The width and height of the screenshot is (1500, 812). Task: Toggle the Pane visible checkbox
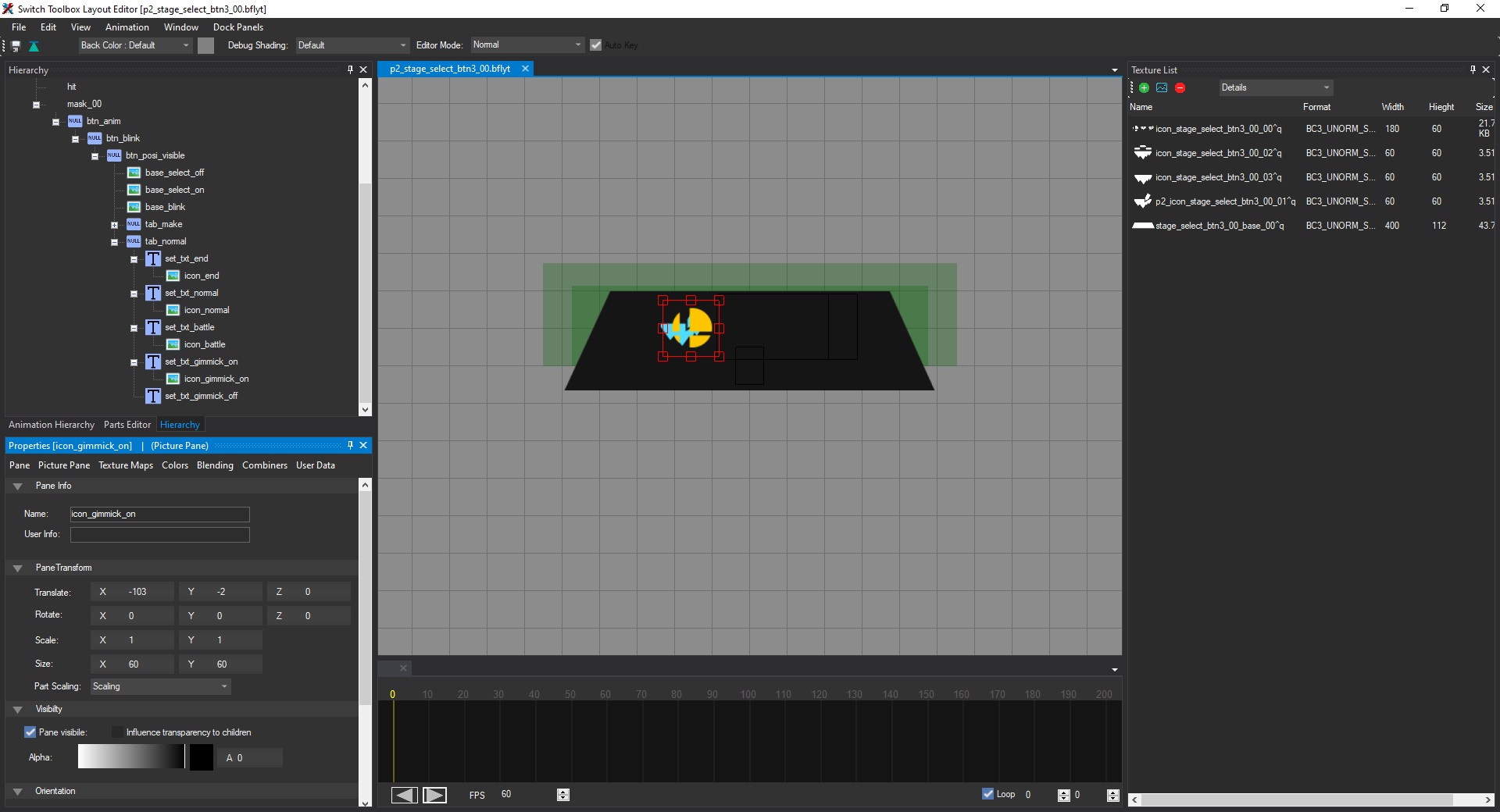point(30,732)
